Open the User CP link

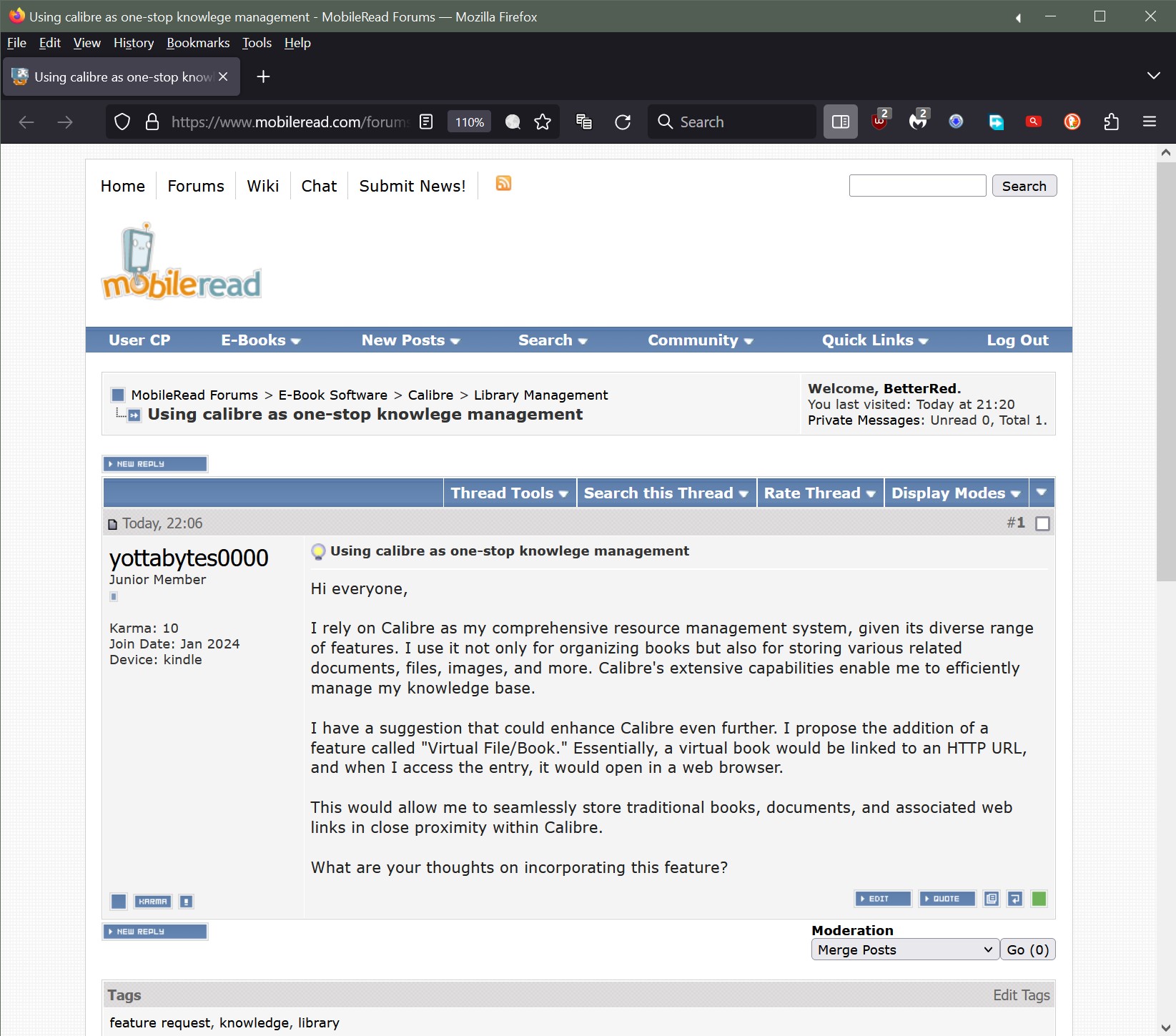(x=139, y=340)
